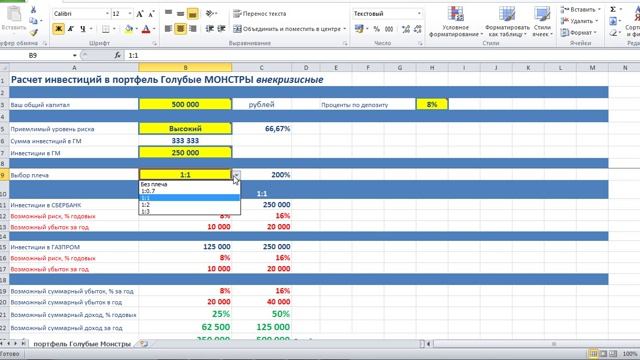Open the borders dropdown arrow

114,29
